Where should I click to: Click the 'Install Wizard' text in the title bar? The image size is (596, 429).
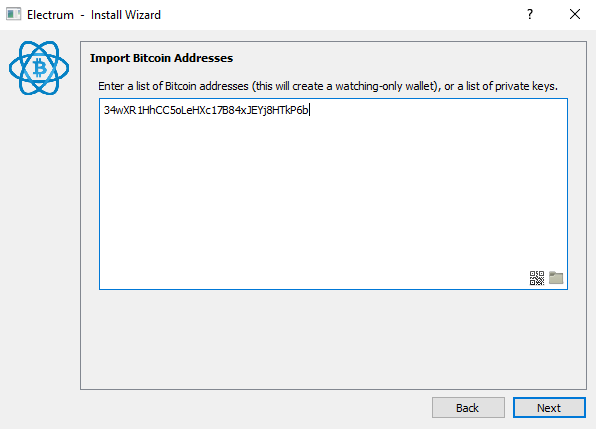coord(126,15)
